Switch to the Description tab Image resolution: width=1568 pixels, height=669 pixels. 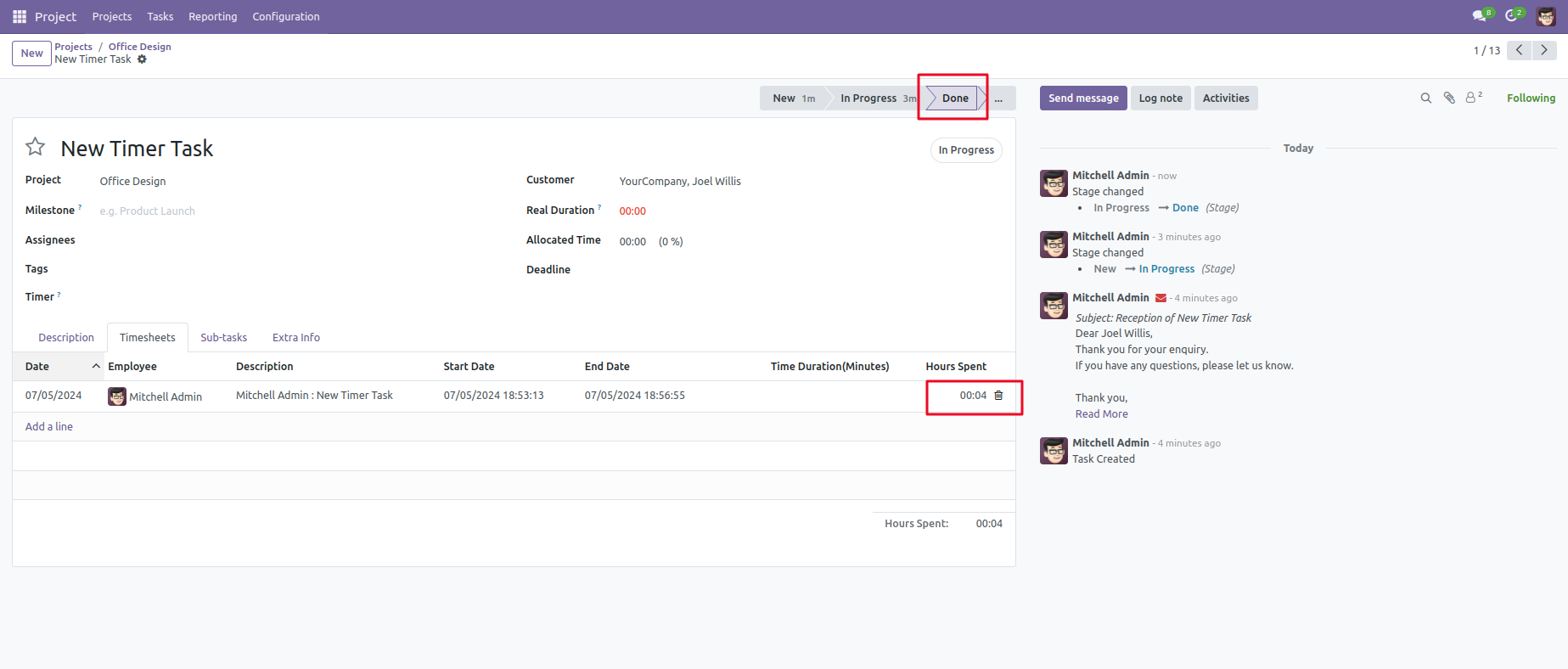66,338
